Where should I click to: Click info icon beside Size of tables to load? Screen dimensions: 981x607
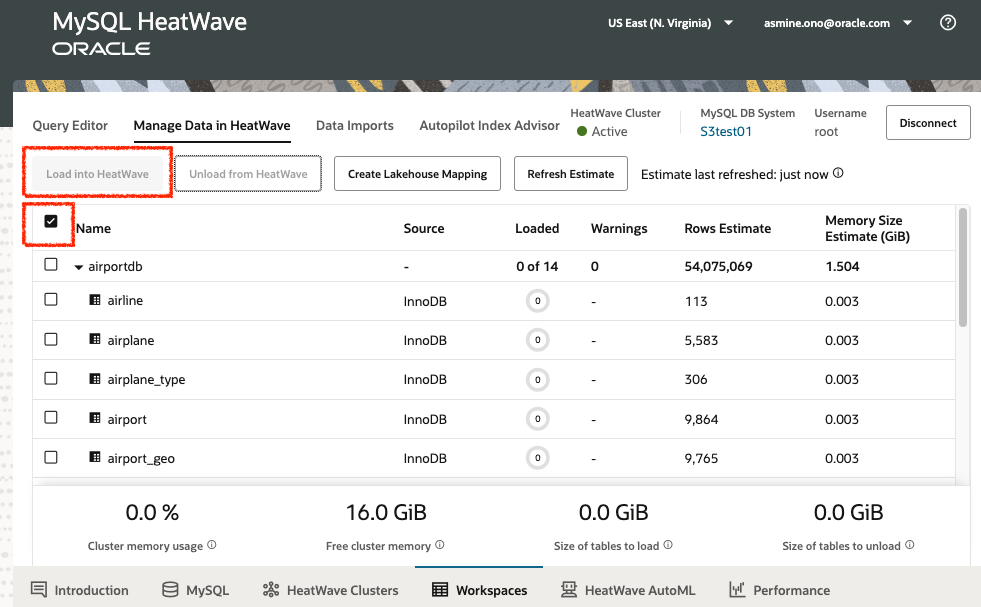pyautogui.click(x=667, y=546)
